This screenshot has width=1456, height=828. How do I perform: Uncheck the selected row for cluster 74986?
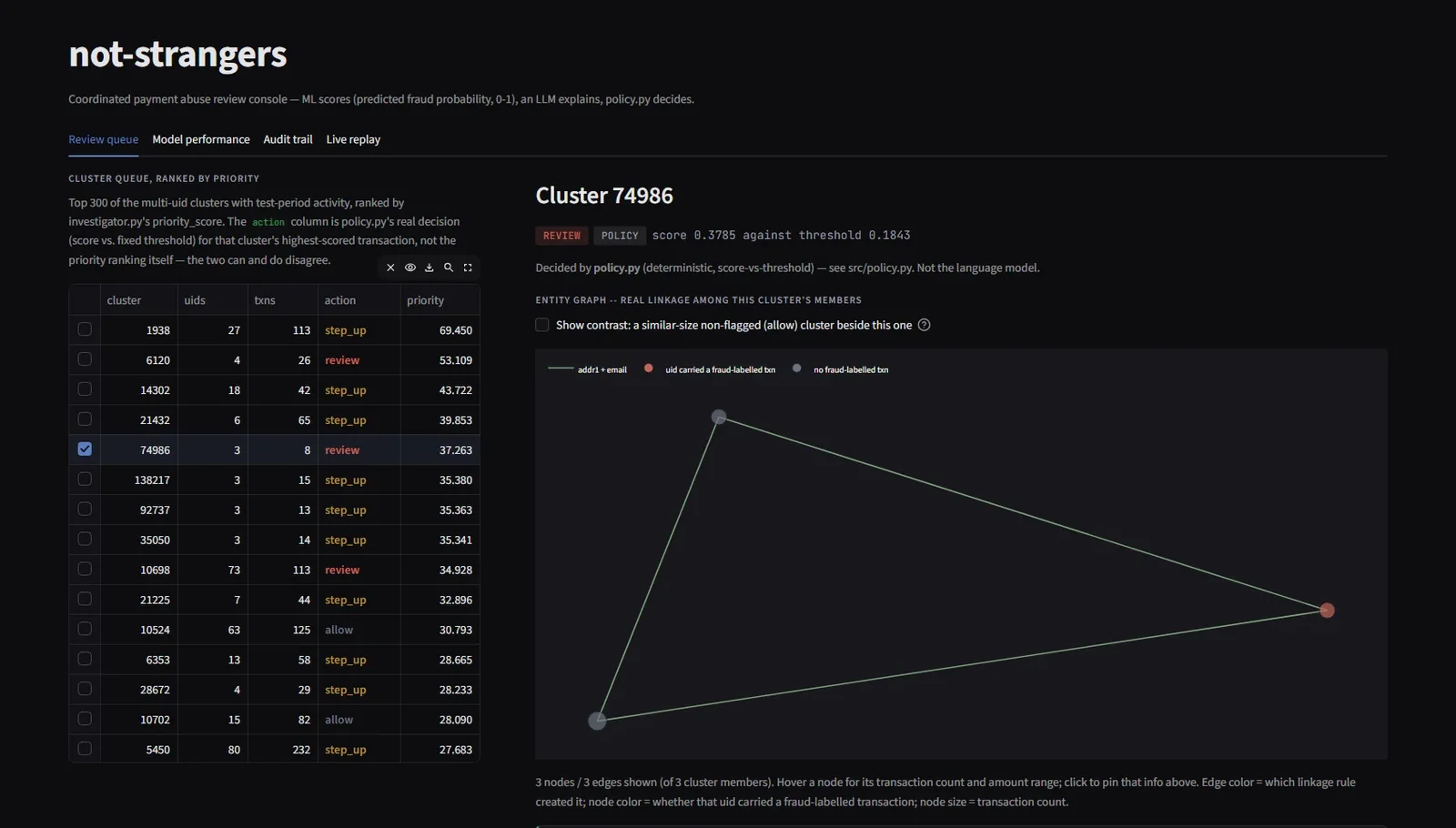[x=85, y=449]
